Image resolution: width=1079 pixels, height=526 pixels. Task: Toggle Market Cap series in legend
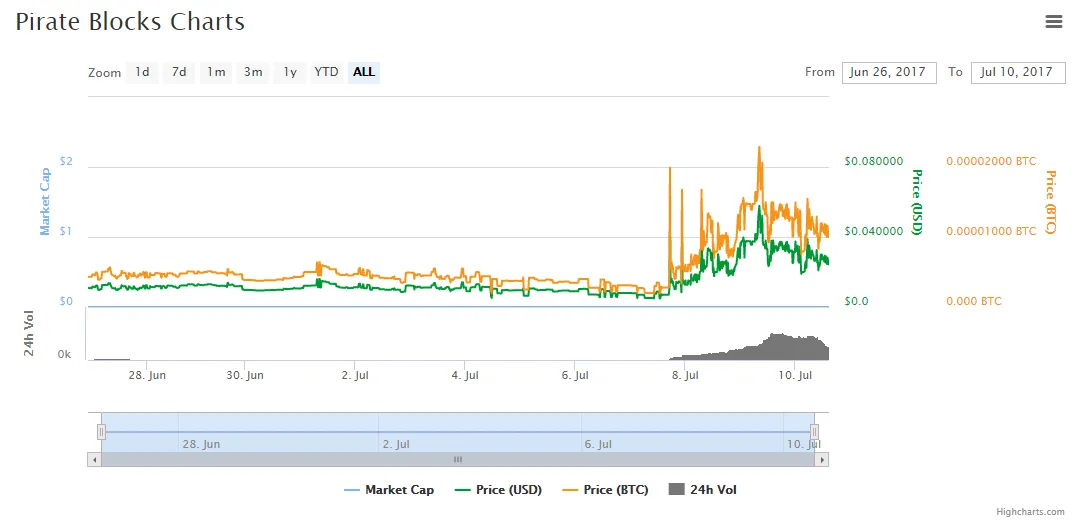click(389, 490)
